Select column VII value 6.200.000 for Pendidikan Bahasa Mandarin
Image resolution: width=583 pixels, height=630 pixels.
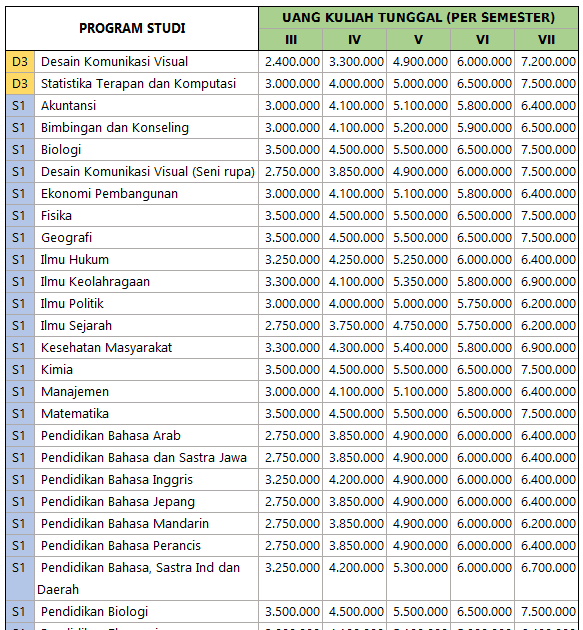(548, 524)
